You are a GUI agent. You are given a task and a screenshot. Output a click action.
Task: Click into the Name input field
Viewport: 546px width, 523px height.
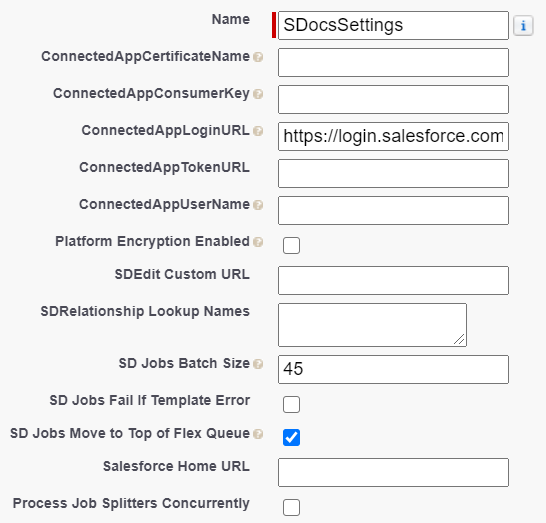click(393, 25)
